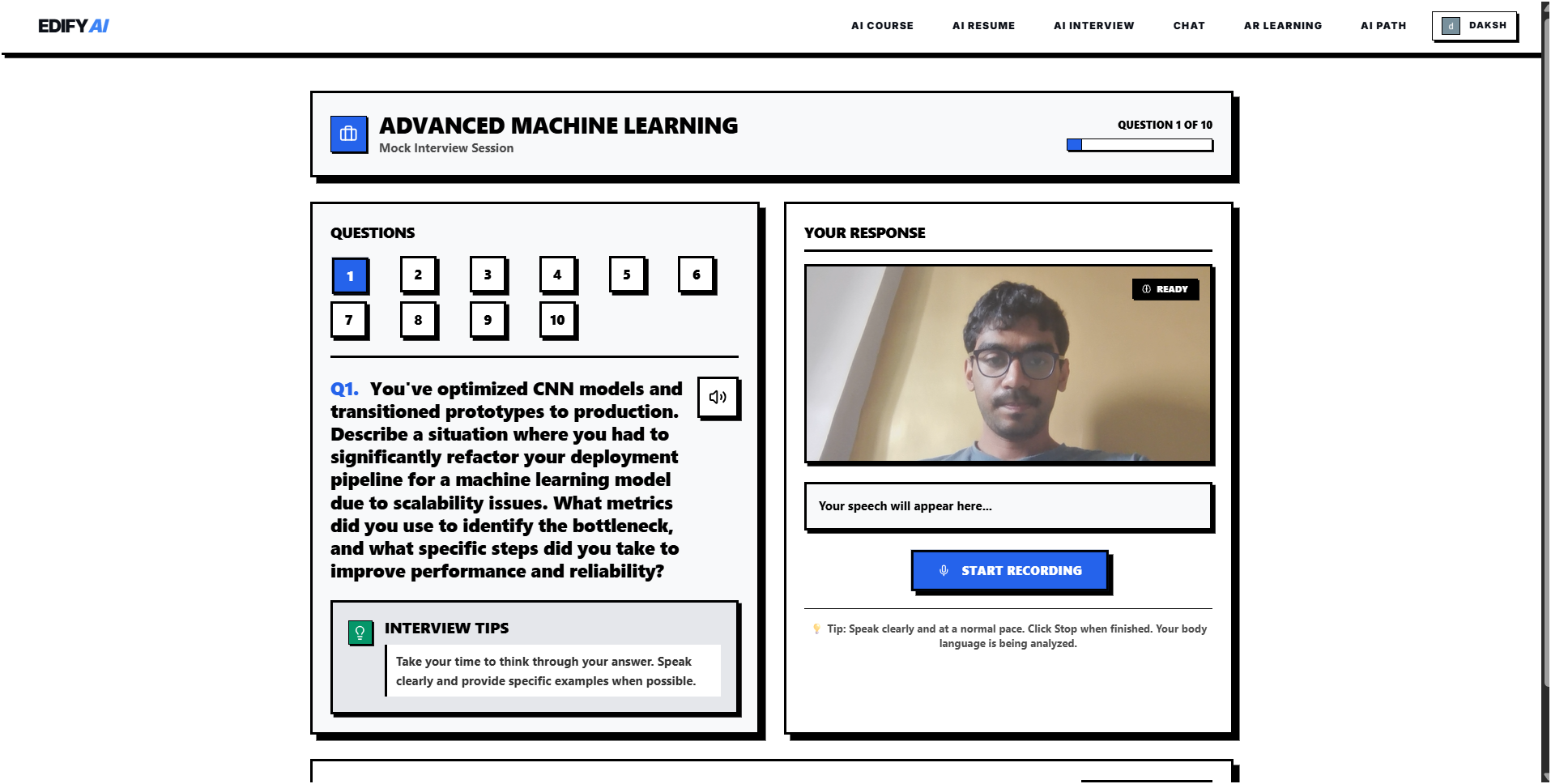
Task: Click the 'QUESTION 1 OF 10' label
Action: [x=1165, y=125]
